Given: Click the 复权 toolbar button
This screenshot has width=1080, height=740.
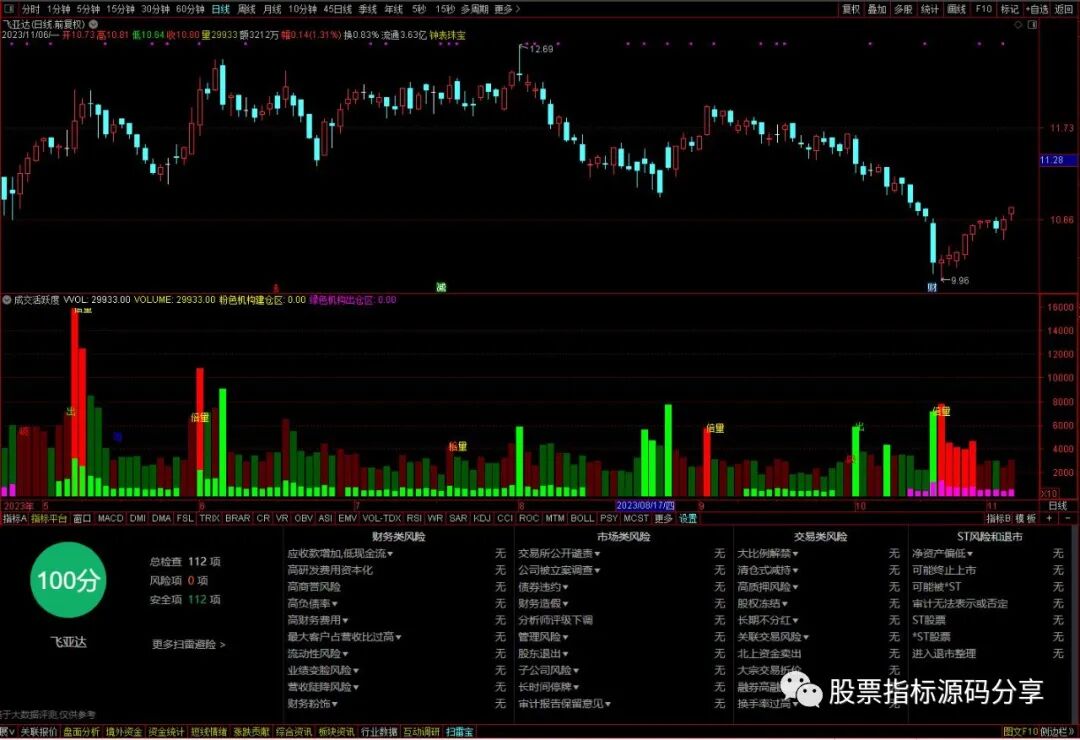Looking at the screenshot, I should [851, 9].
